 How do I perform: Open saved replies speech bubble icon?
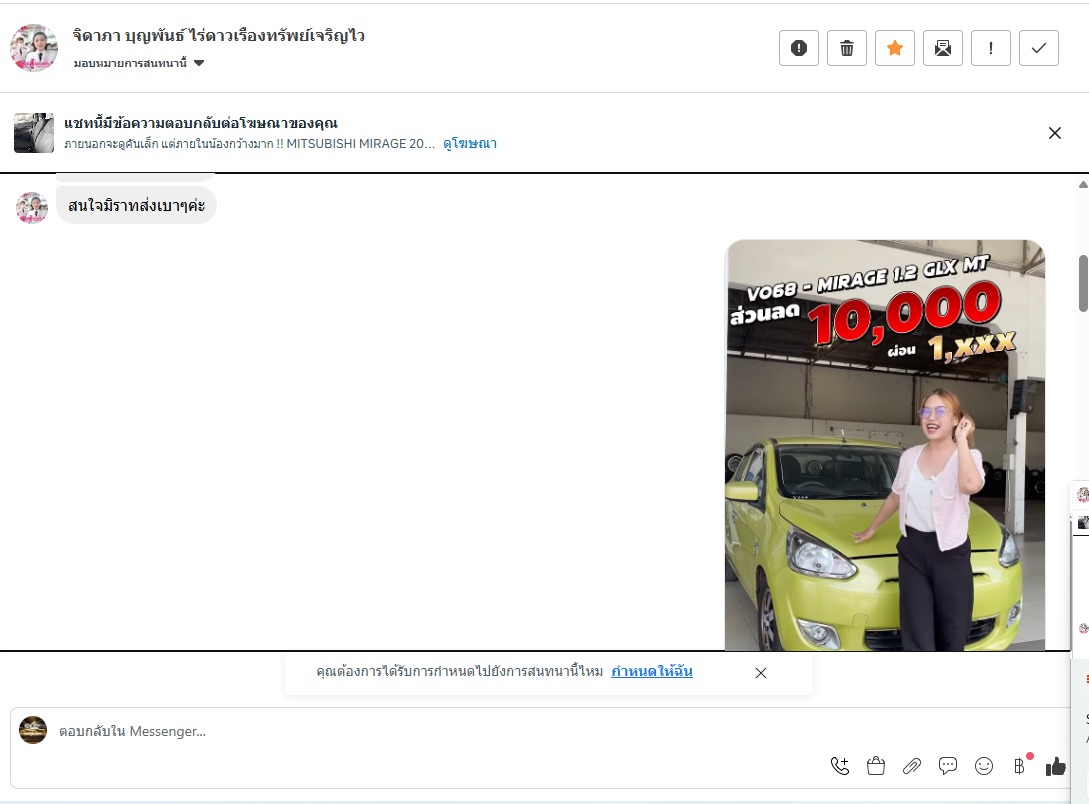pyautogui.click(x=948, y=766)
